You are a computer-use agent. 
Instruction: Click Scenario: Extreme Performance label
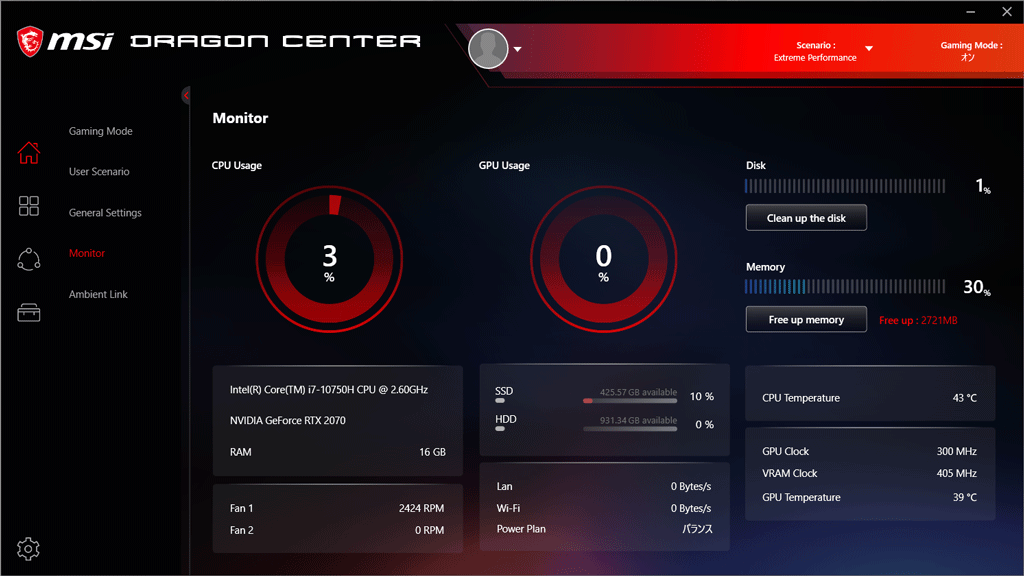click(815, 51)
